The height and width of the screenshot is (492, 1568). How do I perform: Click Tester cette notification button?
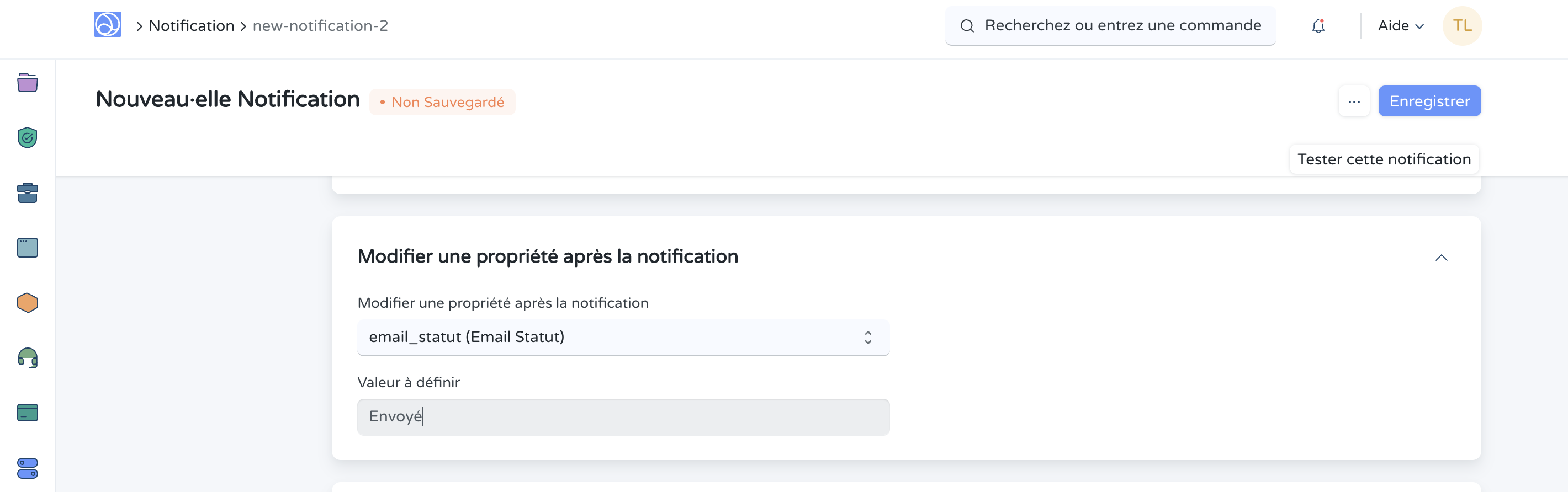1384,159
